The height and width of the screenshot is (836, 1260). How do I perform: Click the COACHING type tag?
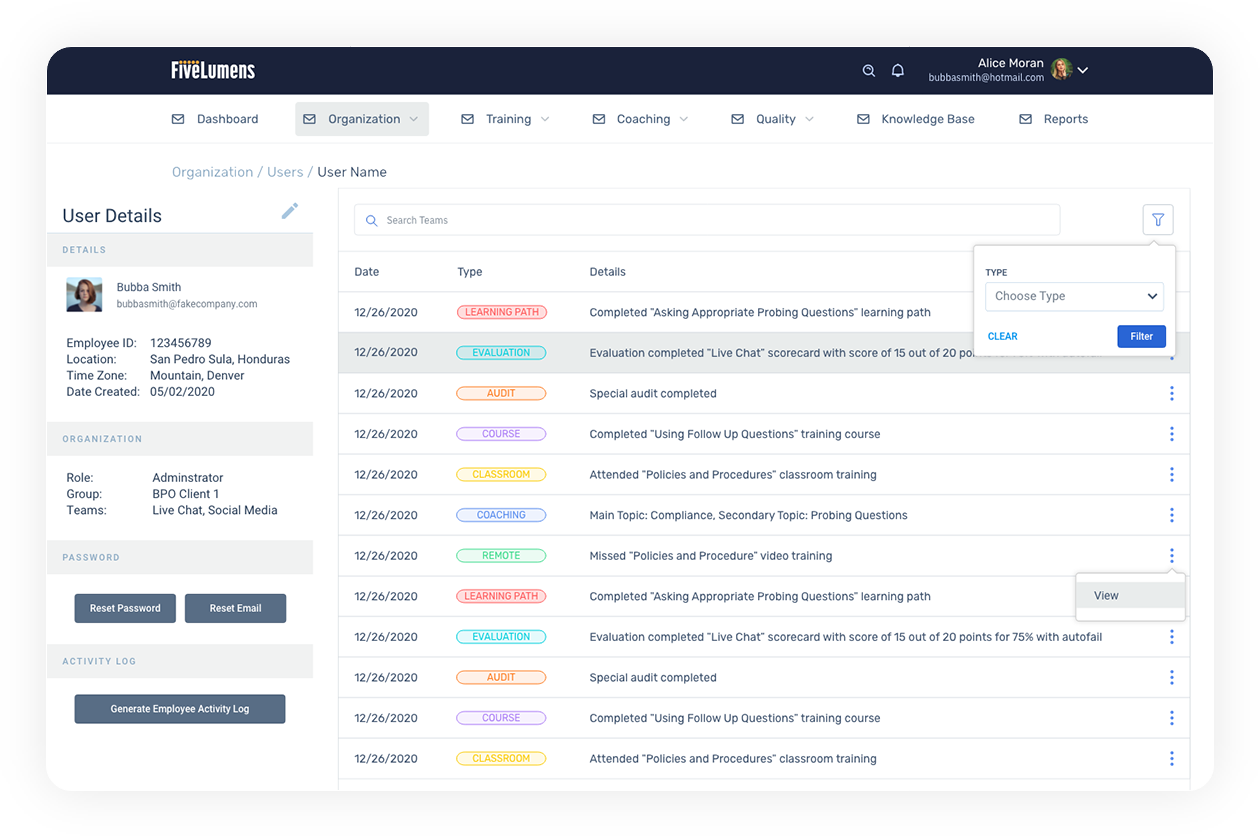tap(501, 515)
